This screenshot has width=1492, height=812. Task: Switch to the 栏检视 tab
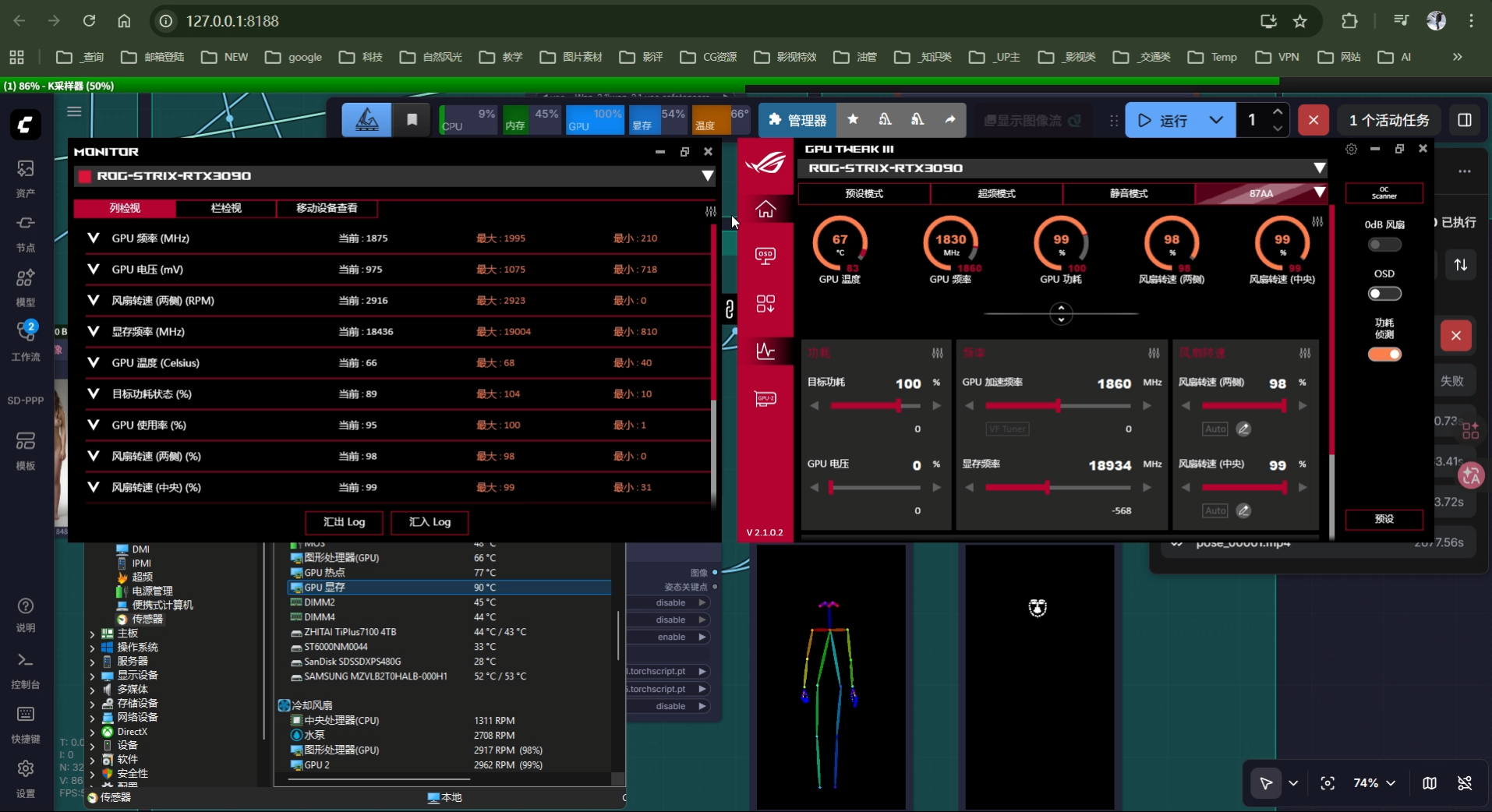[x=226, y=208]
